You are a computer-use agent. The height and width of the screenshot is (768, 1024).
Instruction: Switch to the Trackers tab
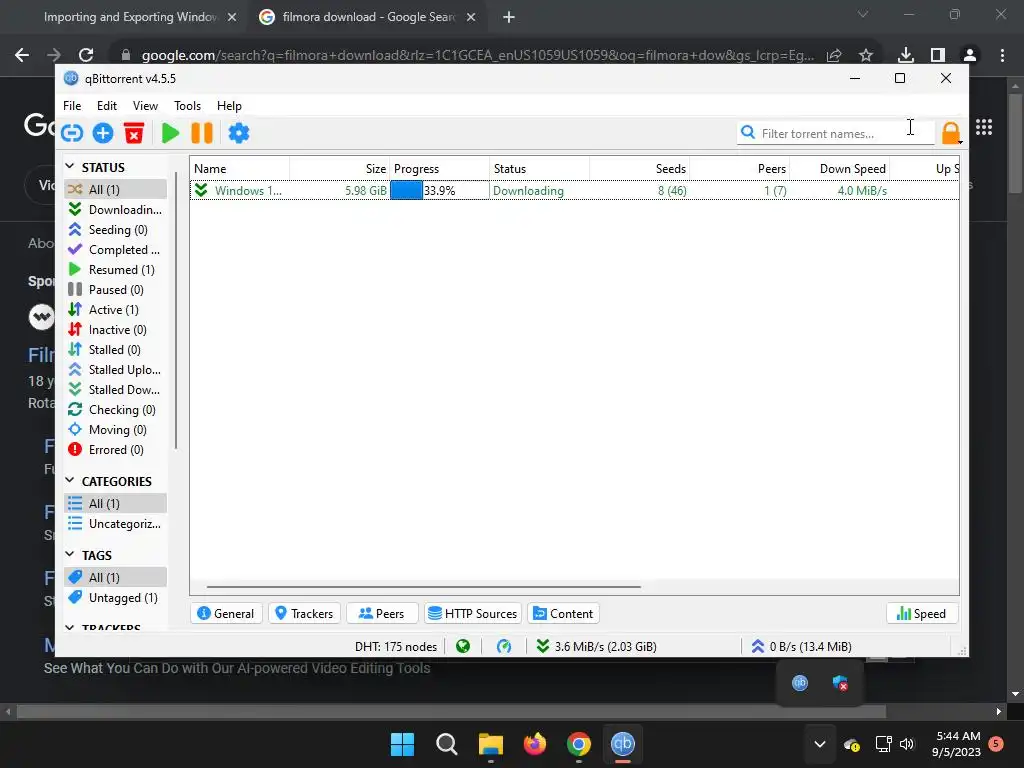point(304,614)
